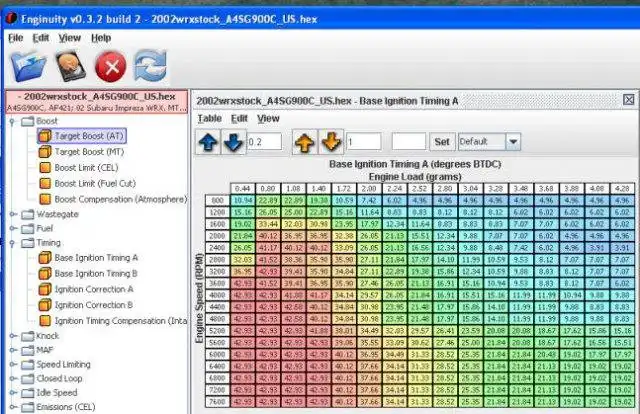Viewport: 640px width, 414px height.
Task: Open Boost Compensation (Atmosphere) table
Action: [x=113, y=199]
